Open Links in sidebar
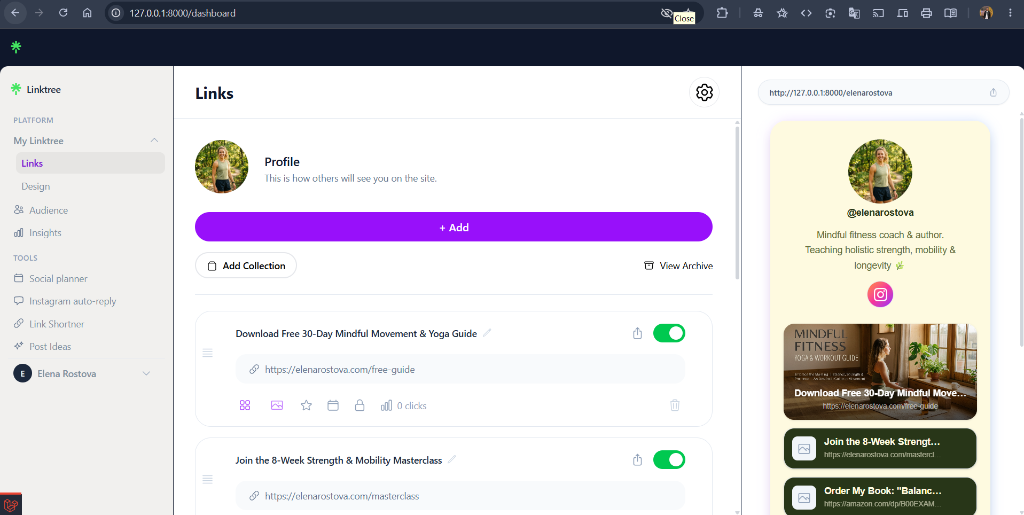 (x=90, y=163)
